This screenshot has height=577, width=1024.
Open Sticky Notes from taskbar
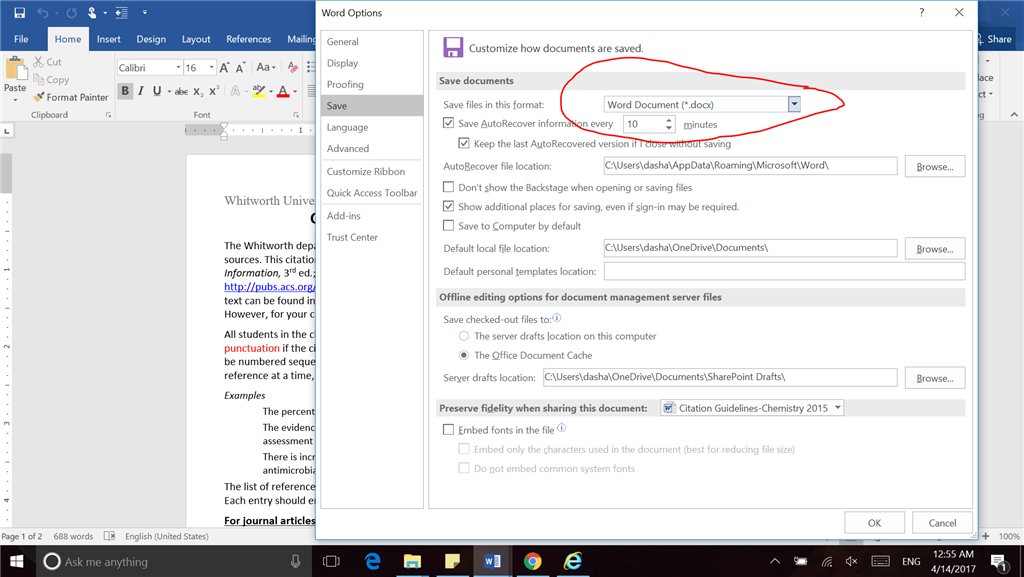pos(452,561)
